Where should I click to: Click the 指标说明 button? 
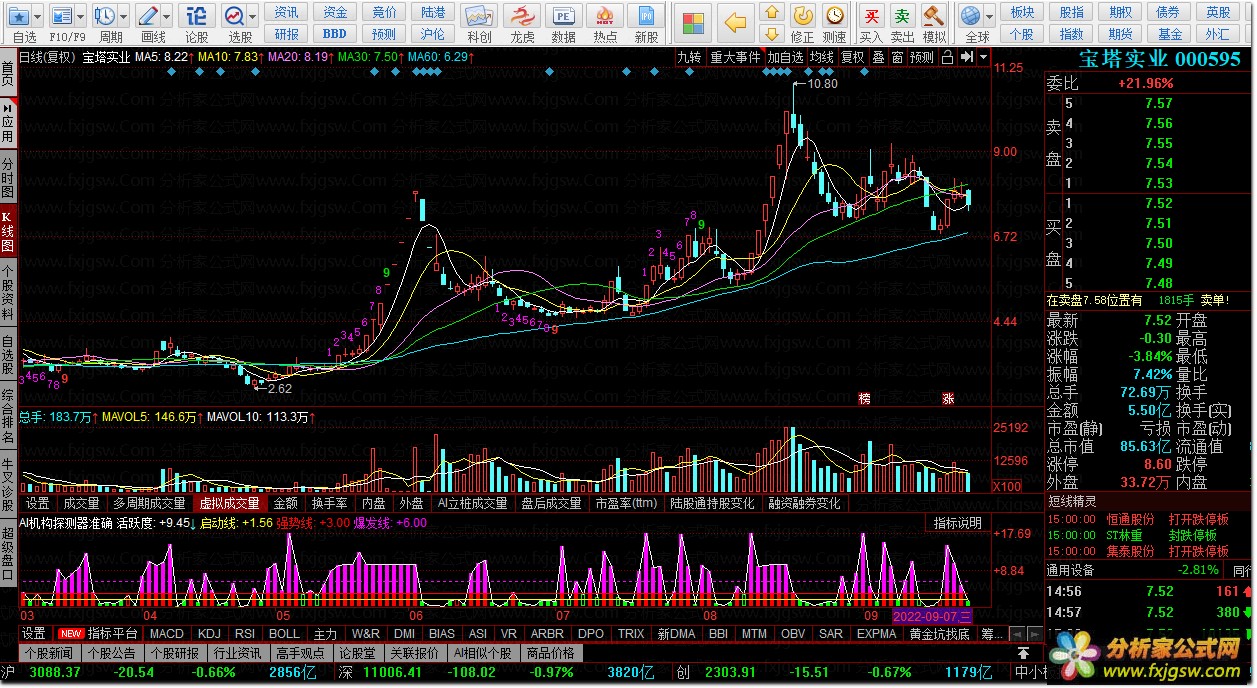pyautogui.click(x=958, y=523)
